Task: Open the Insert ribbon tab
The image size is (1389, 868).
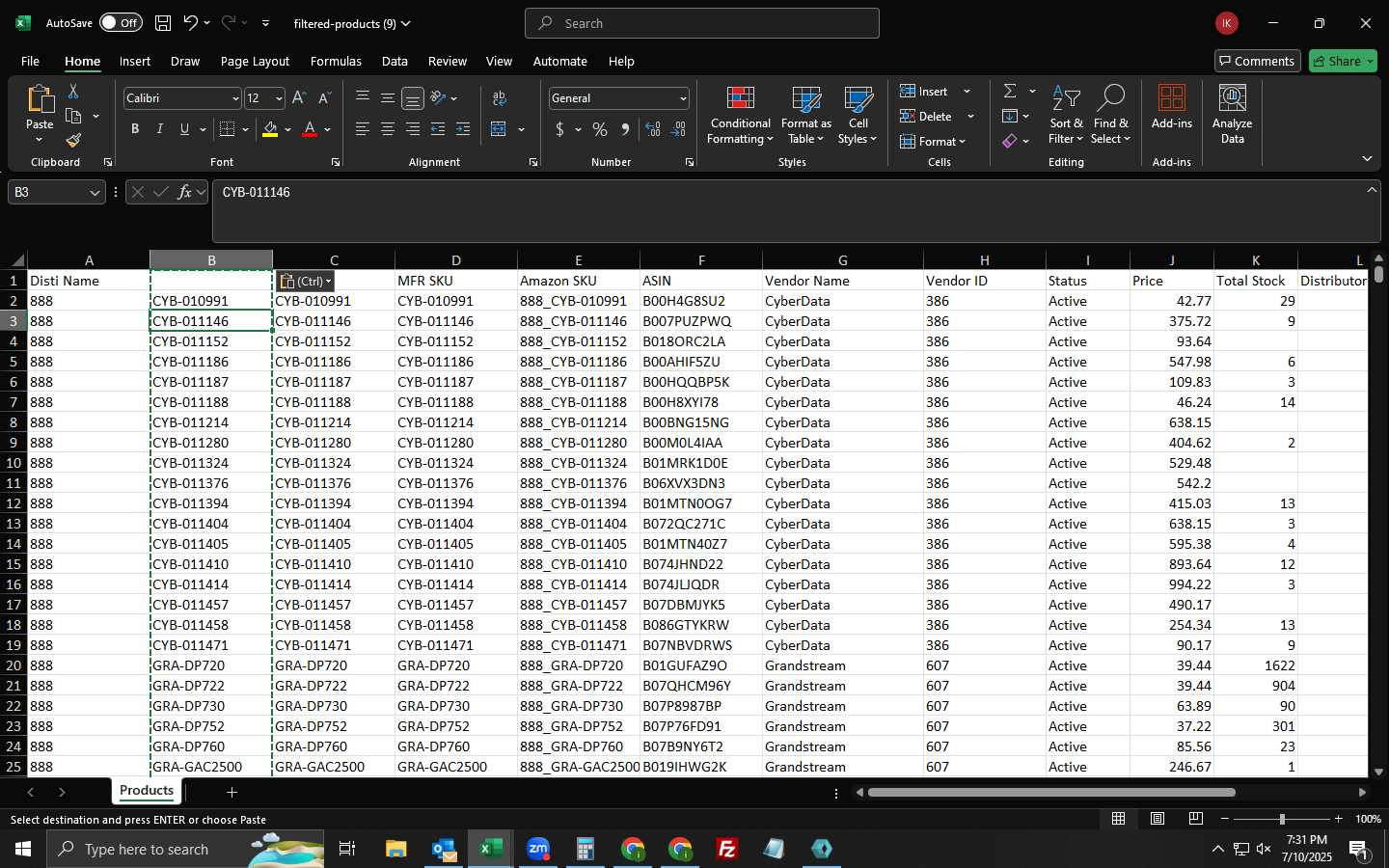Action: (135, 61)
